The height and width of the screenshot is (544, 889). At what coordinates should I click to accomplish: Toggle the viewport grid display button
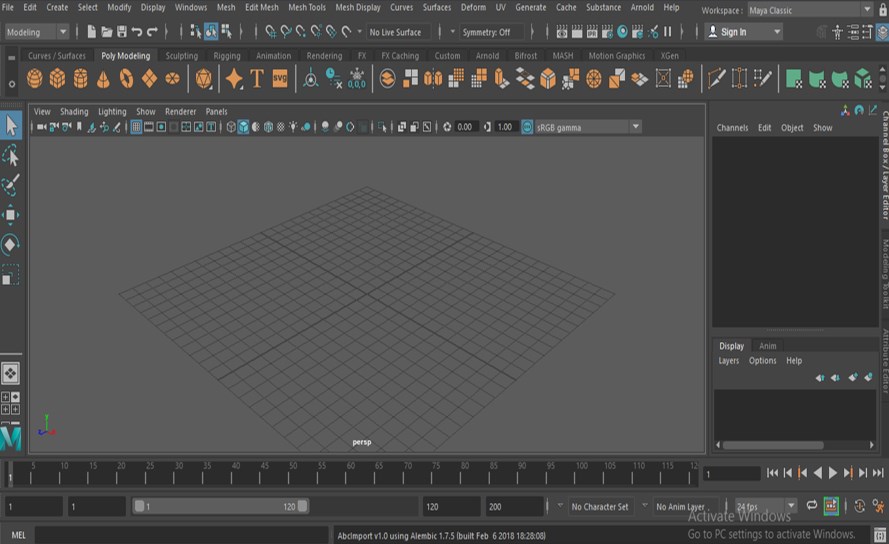click(x=136, y=127)
